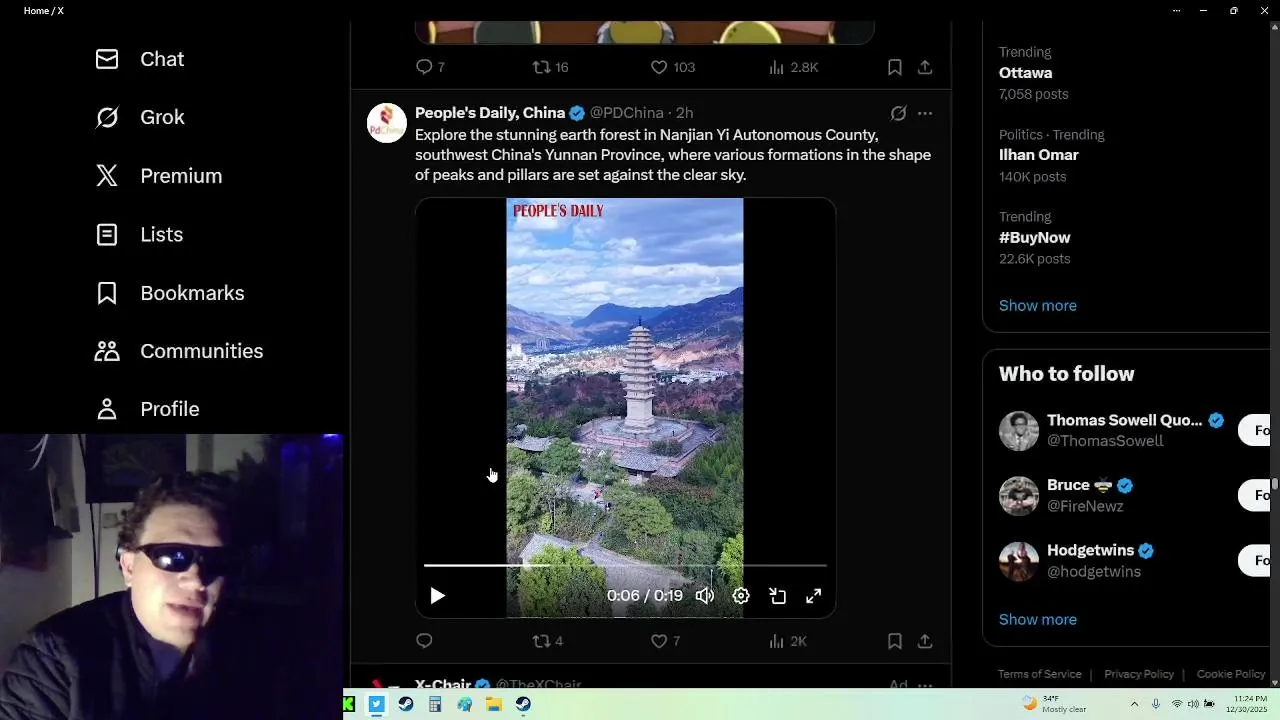Click the Profile person icon
This screenshot has height=720, width=1280.
(107, 409)
